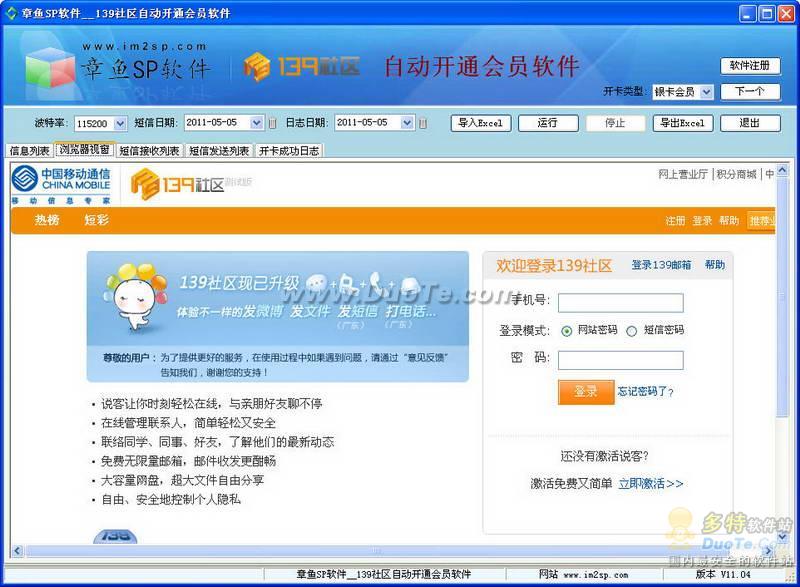Click the app icon in the title bar
The width and height of the screenshot is (800, 587).
tap(11, 13)
